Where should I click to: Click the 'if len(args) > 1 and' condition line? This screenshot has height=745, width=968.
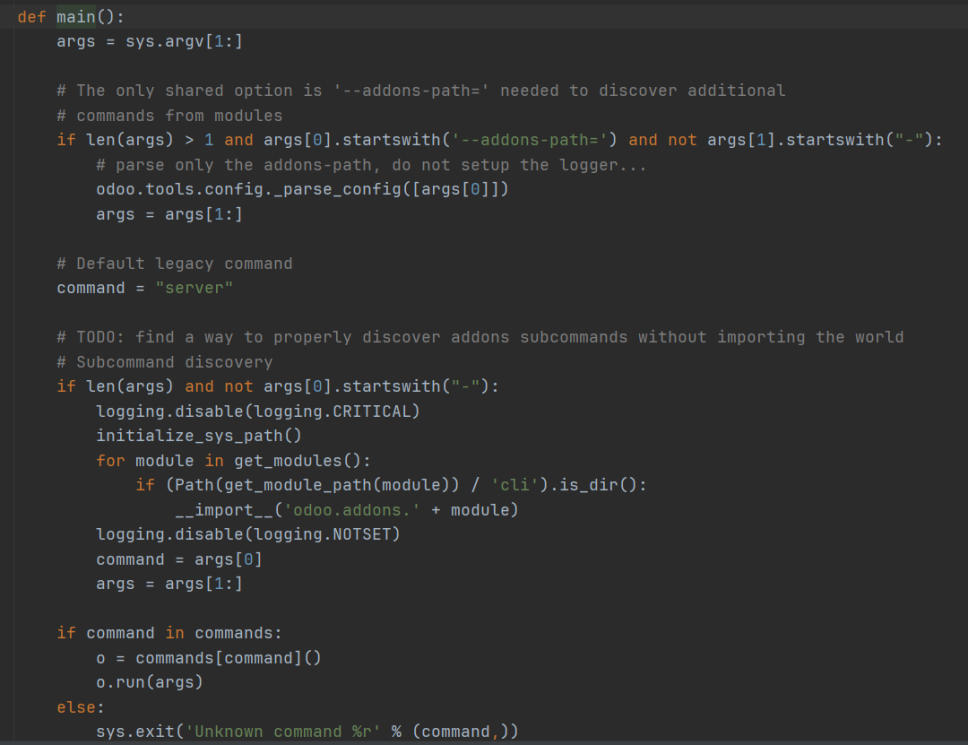(499, 140)
